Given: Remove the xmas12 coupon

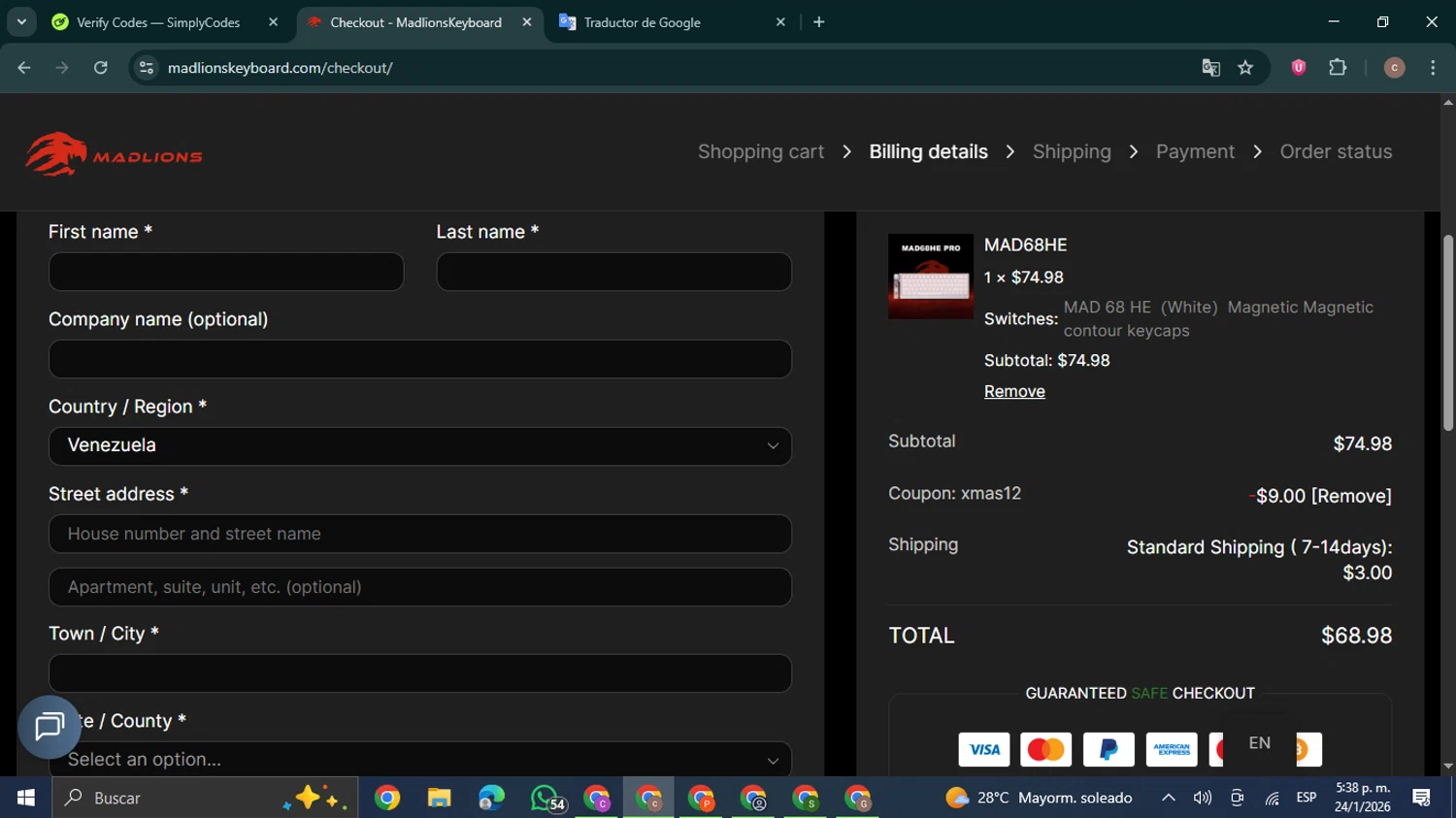Looking at the screenshot, I should 1351,496.
